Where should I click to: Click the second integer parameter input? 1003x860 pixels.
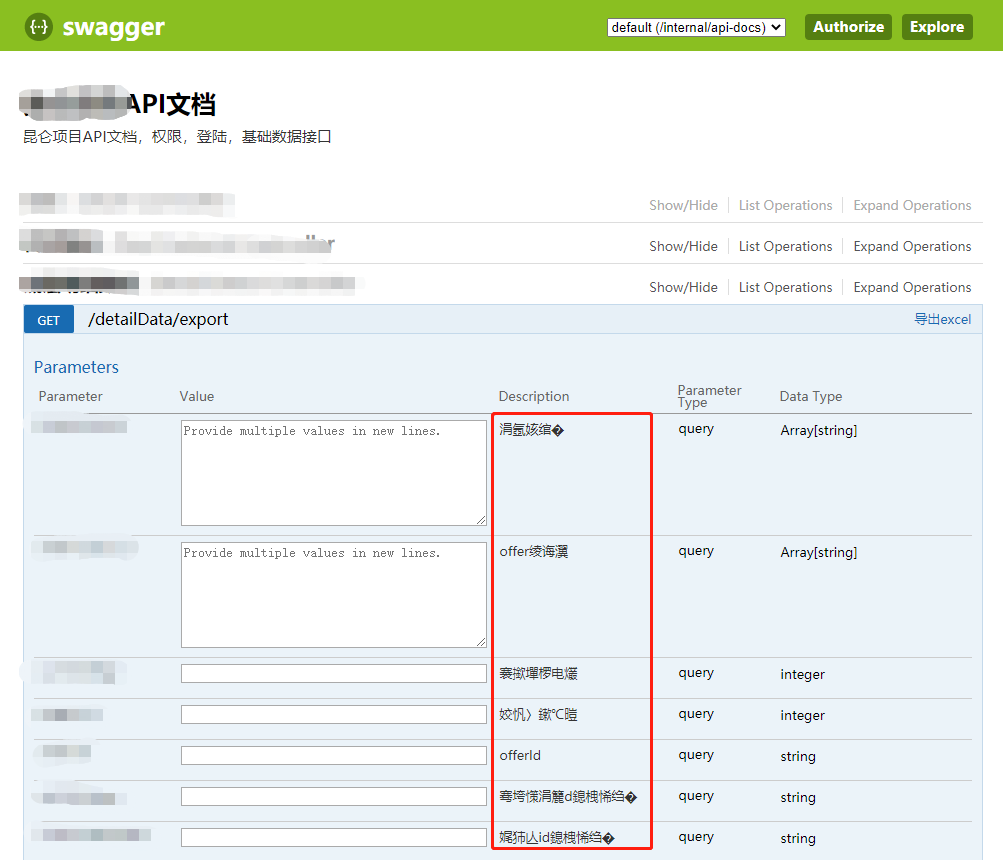click(333, 714)
